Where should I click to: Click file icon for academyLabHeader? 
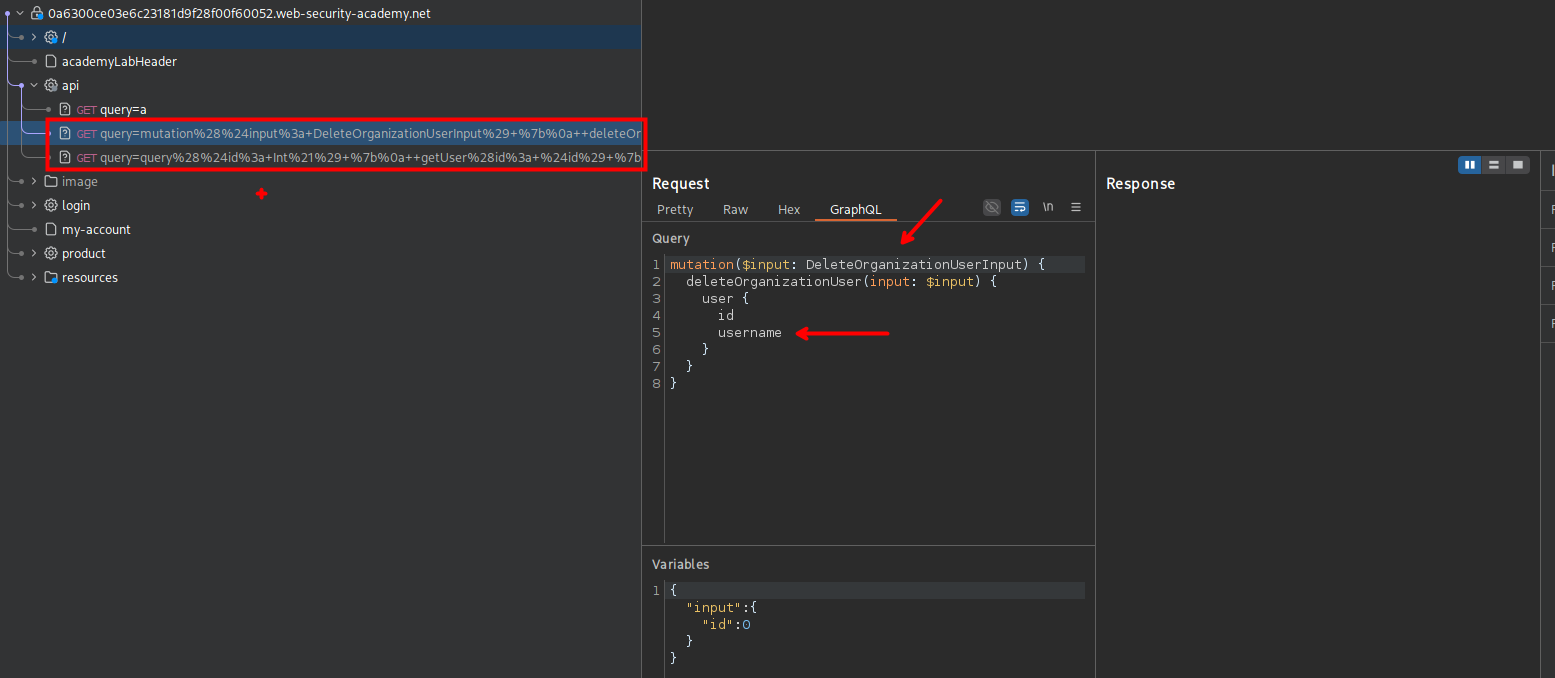point(51,62)
